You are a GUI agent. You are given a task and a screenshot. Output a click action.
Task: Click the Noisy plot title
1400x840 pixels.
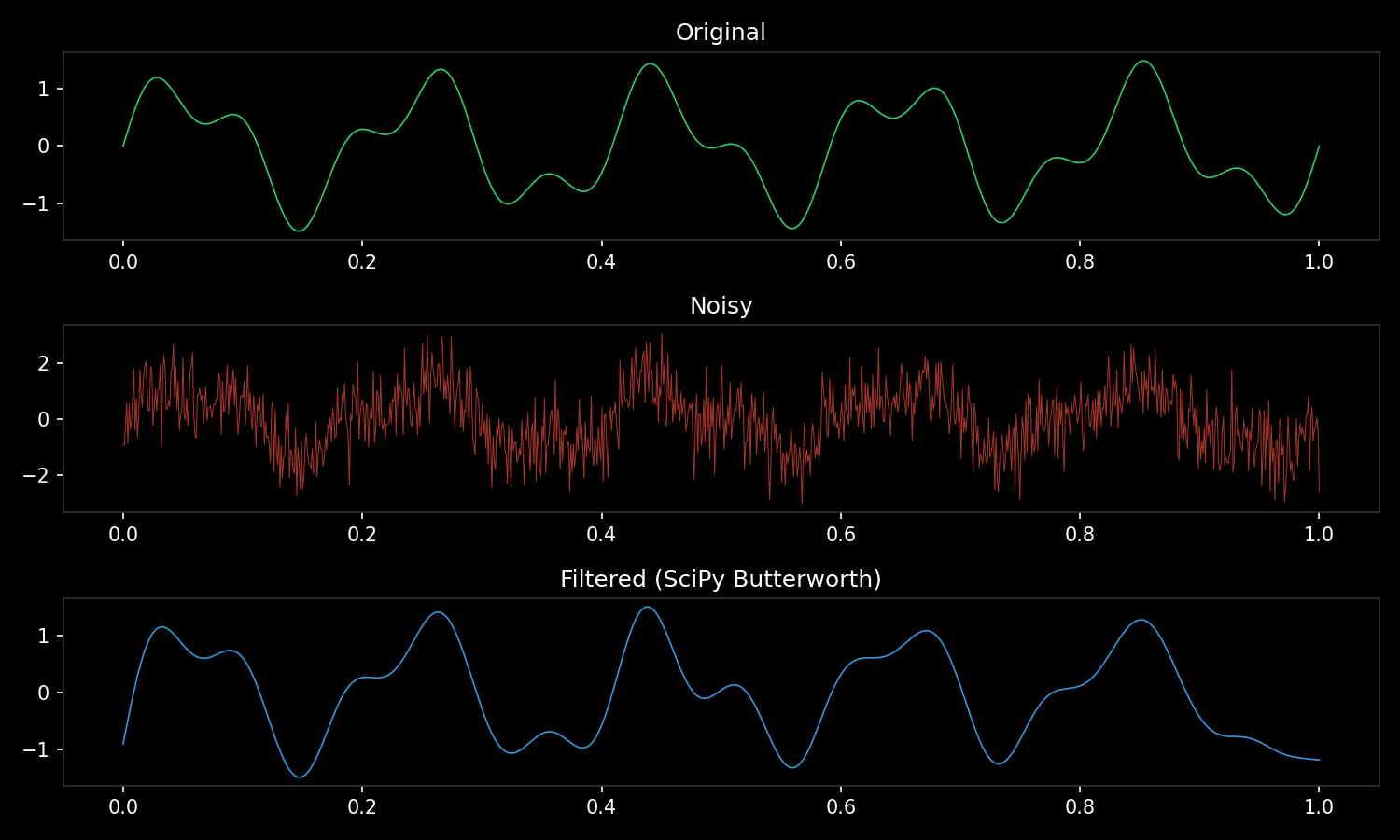pyautogui.click(x=721, y=305)
